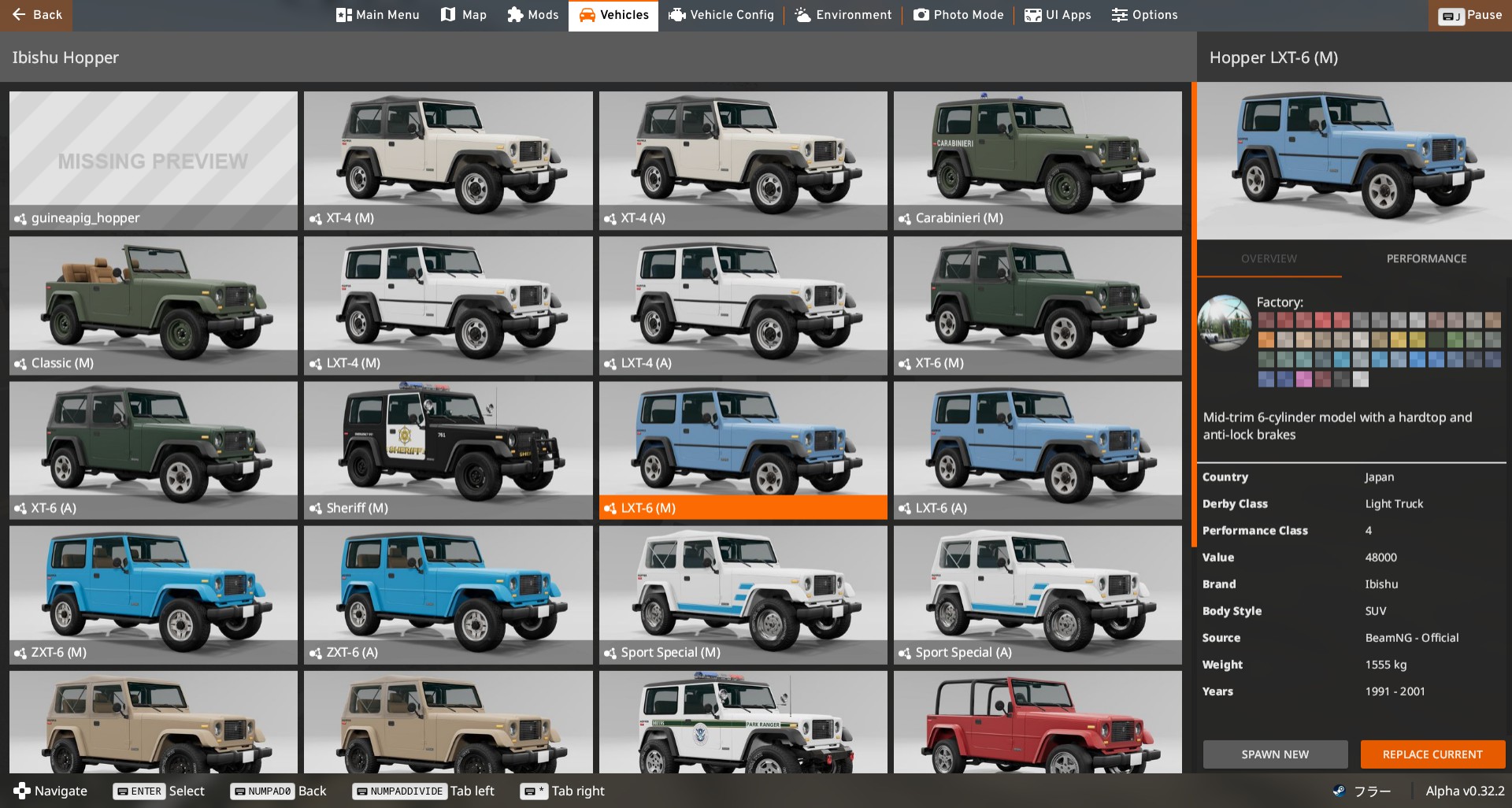Switch to the Overview tab

[x=1269, y=258]
